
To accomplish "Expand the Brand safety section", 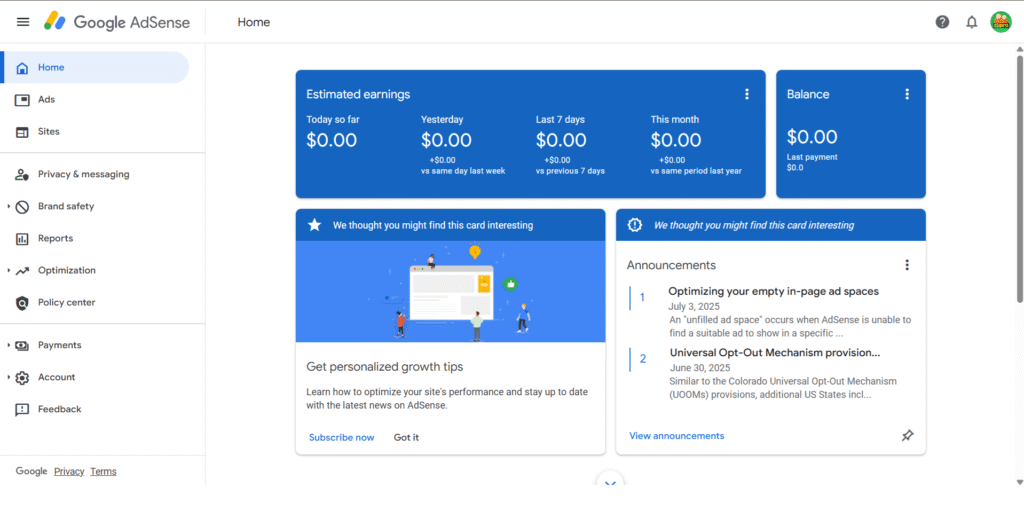I will pos(9,206).
